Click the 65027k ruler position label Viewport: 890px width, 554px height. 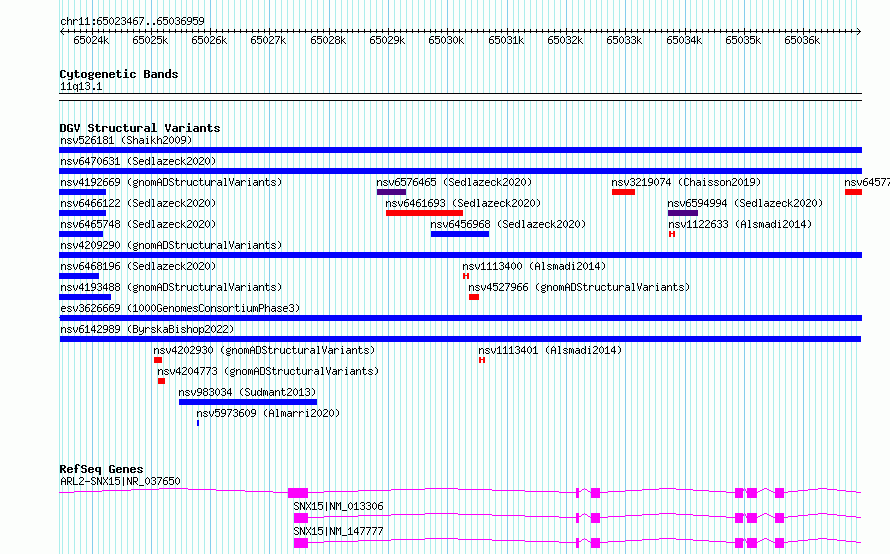coord(268,40)
